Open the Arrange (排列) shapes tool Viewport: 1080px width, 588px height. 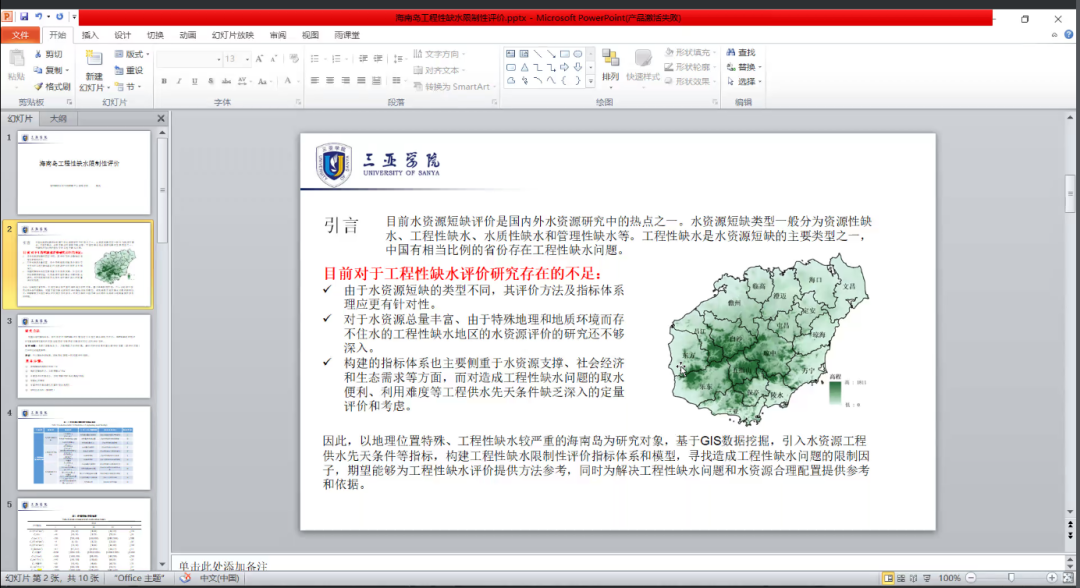pyautogui.click(x=610, y=68)
